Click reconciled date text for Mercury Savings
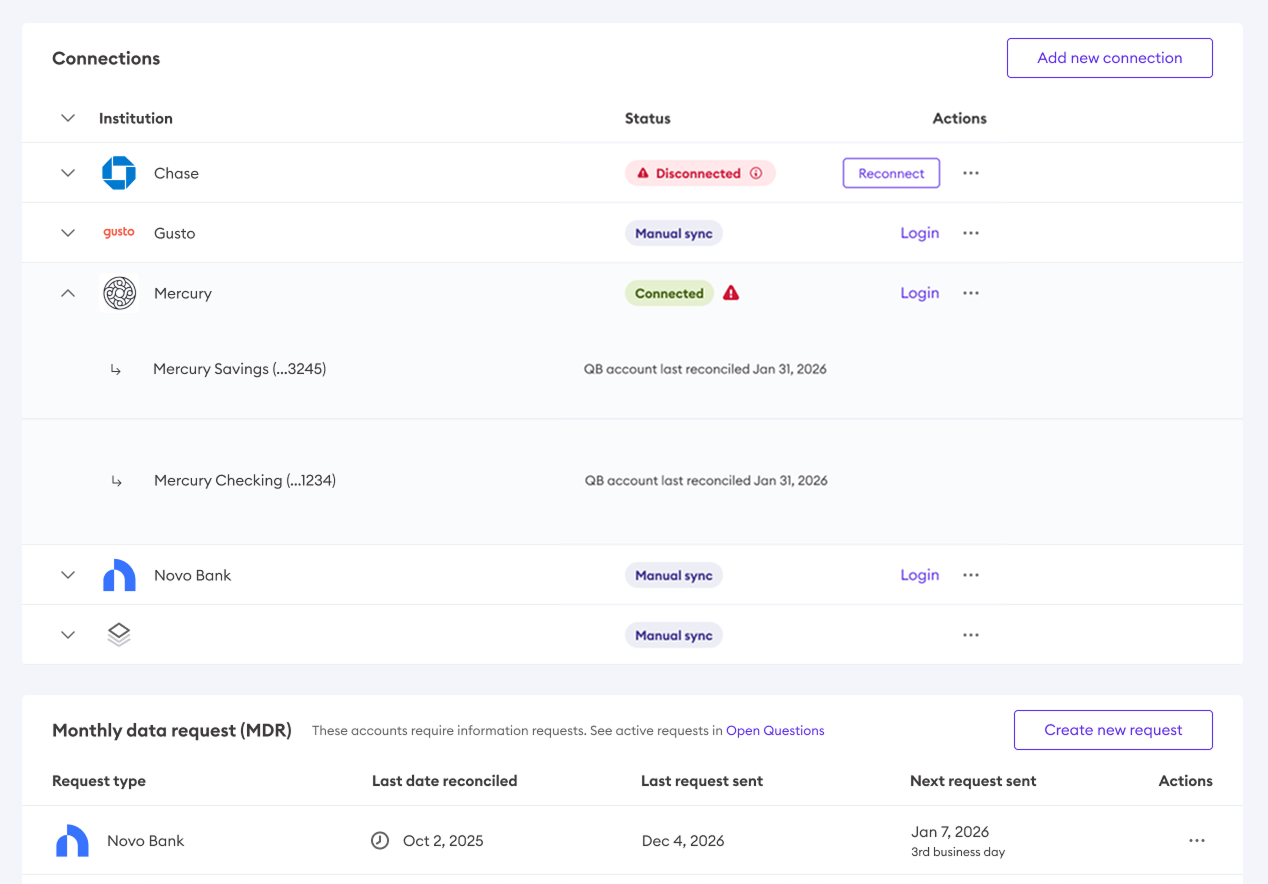Image resolution: width=1268 pixels, height=884 pixels. click(705, 369)
